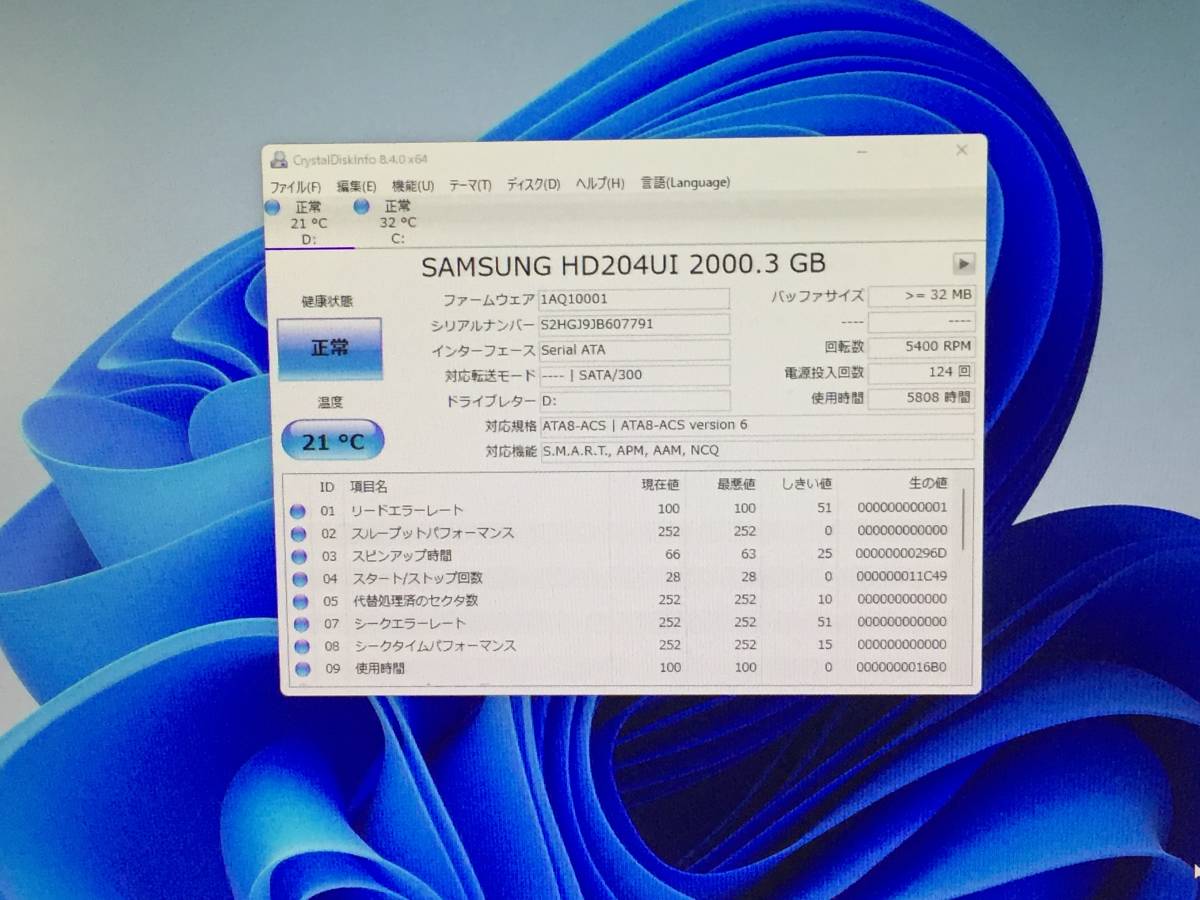
Task: Click the status orb for ID 01 row
Action: tap(298, 511)
